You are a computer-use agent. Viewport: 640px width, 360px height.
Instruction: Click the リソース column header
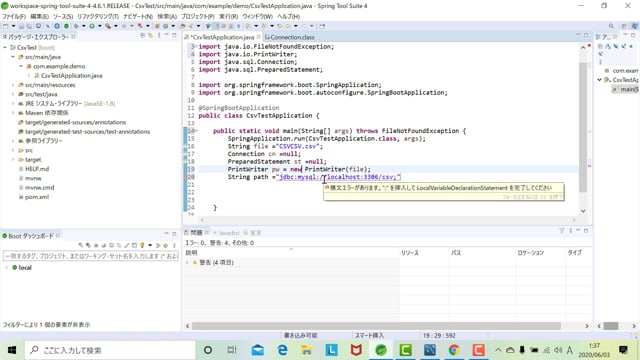pyautogui.click(x=410, y=253)
